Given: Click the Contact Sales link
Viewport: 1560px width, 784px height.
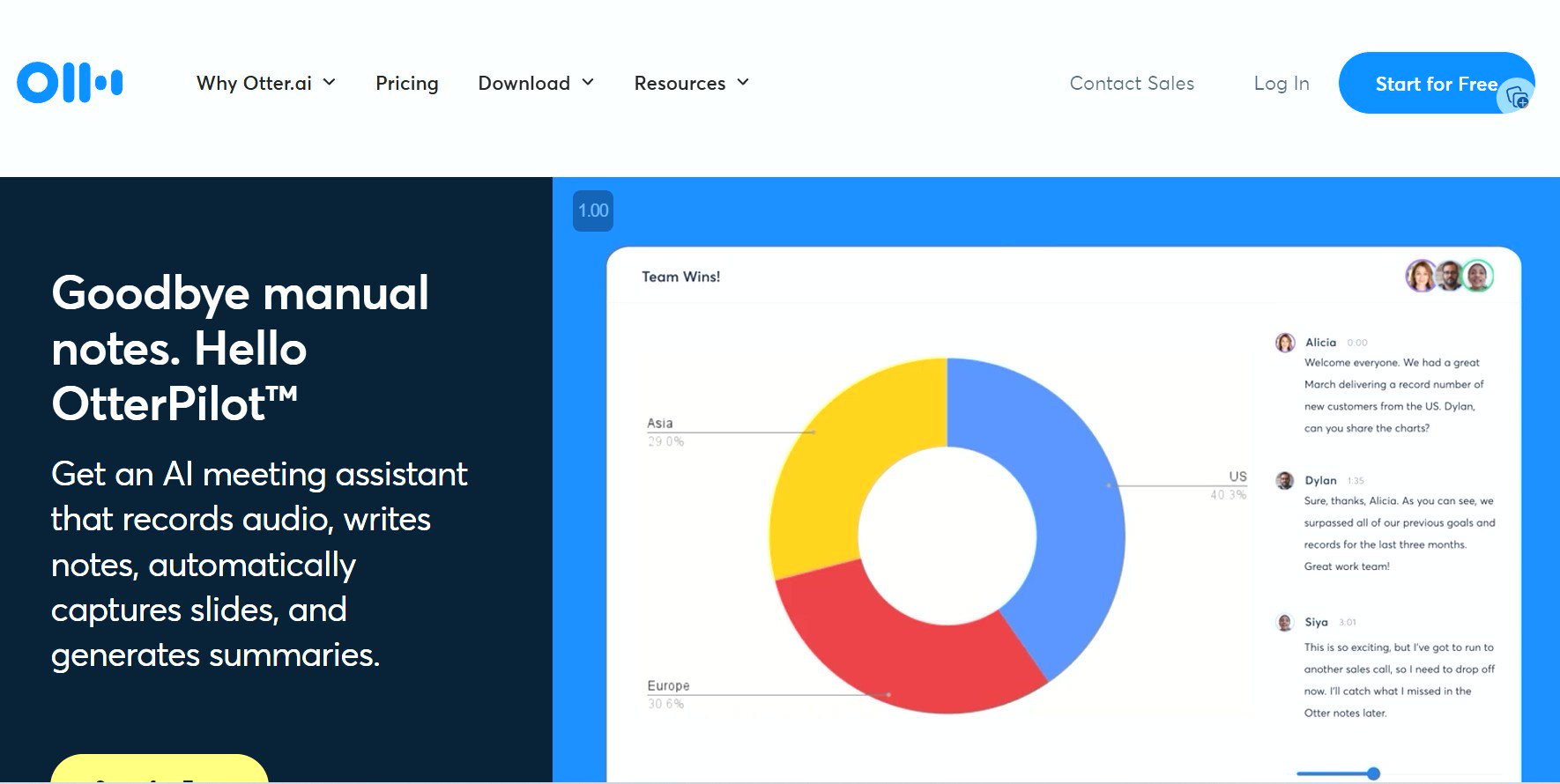Looking at the screenshot, I should tap(1132, 83).
